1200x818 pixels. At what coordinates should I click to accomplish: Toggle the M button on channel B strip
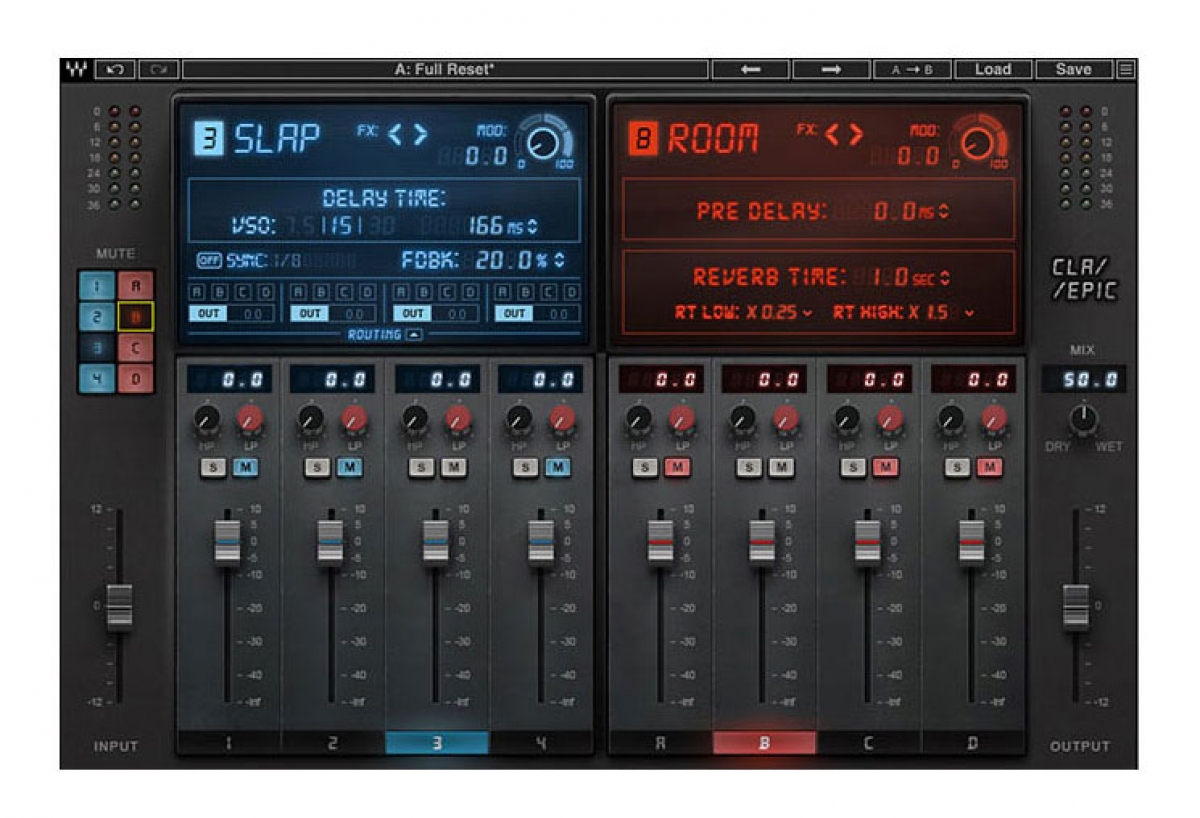pos(782,467)
